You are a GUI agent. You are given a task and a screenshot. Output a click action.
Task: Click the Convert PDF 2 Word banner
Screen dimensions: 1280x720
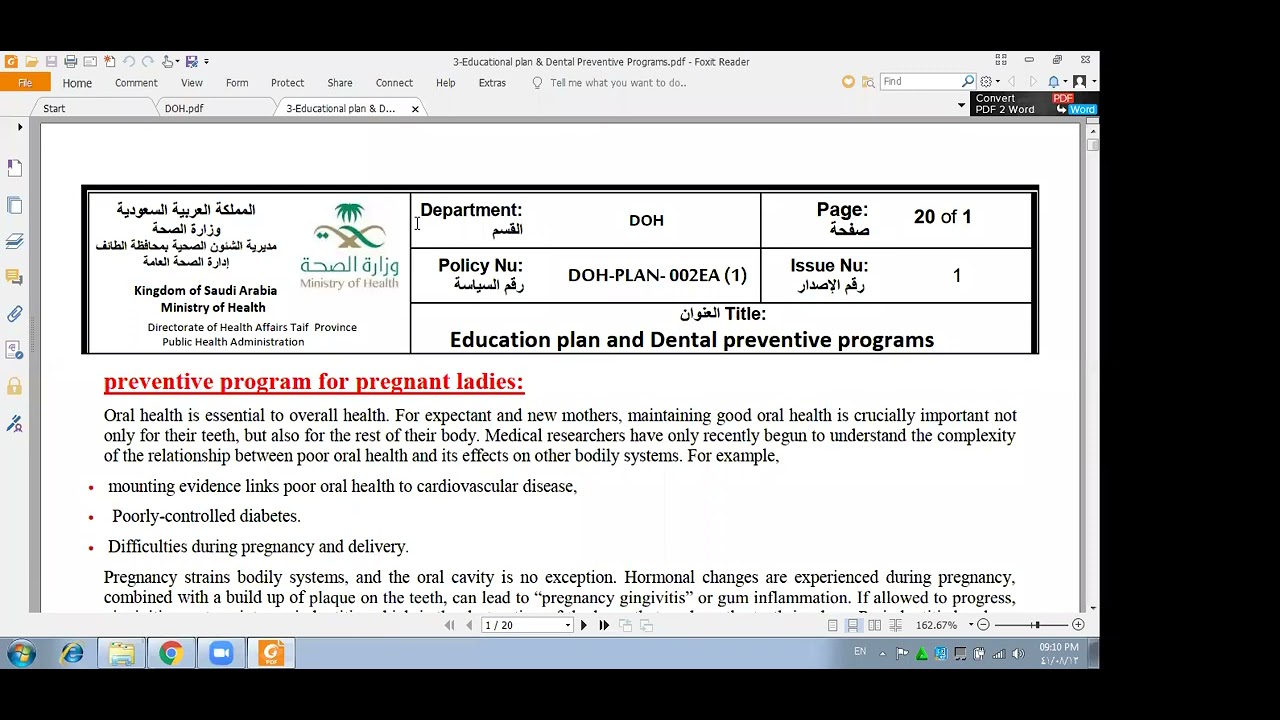[x=1034, y=104]
